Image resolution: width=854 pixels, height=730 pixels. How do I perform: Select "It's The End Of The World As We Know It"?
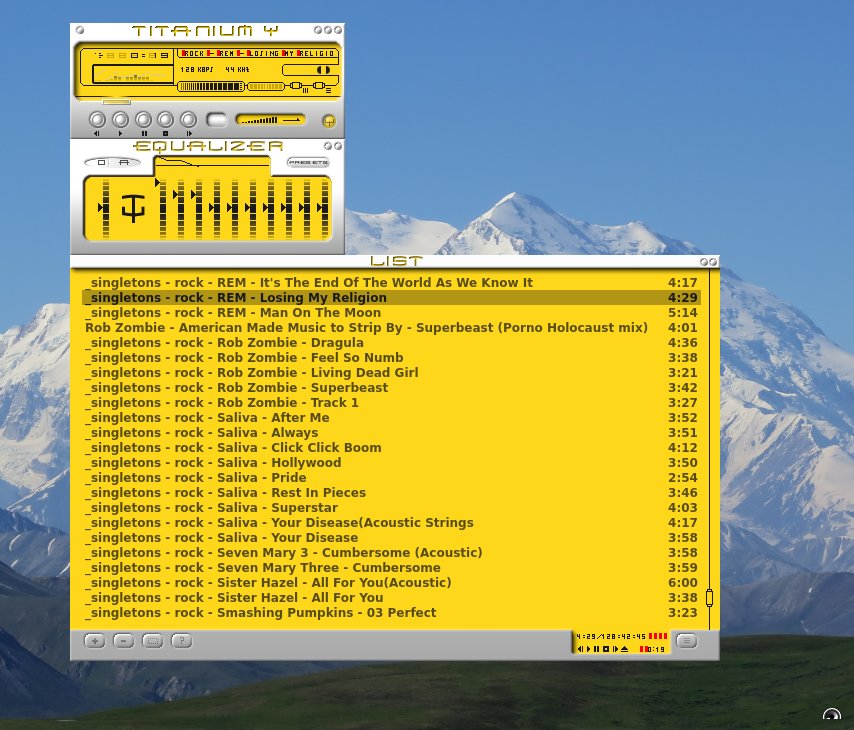point(391,282)
